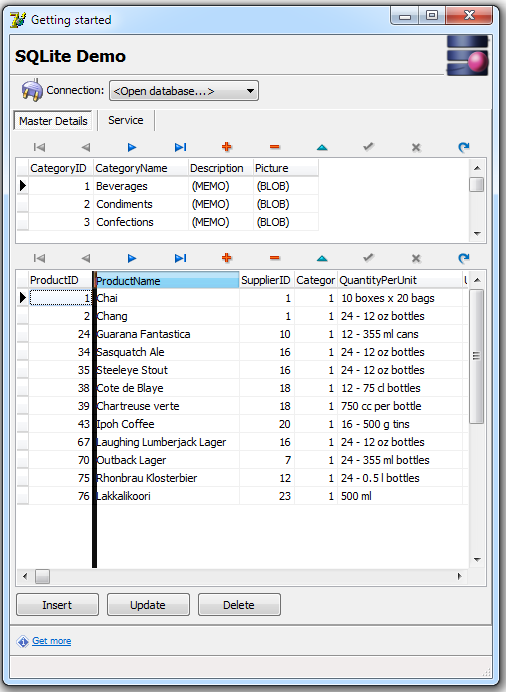The width and height of the screenshot is (506, 692).
Task: Select the Chartreuse verte cell
Action: coord(167,406)
